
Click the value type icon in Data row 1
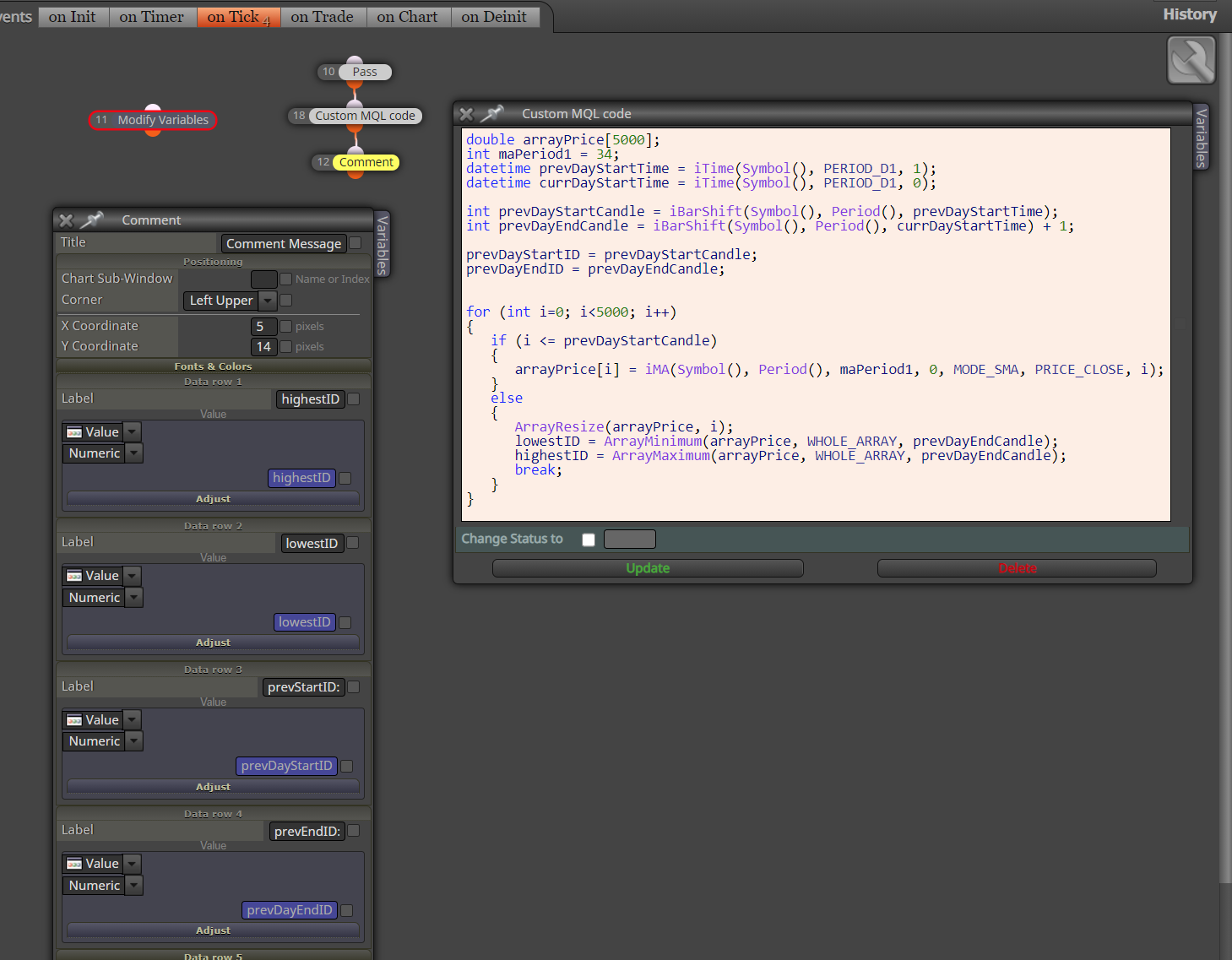click(74, 432)
